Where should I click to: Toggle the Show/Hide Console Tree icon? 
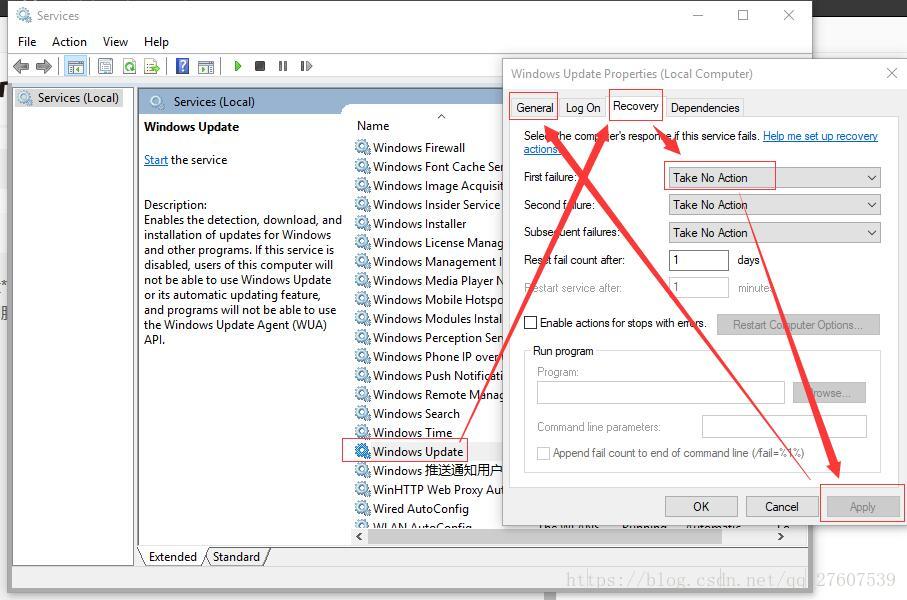pos(76,67)
